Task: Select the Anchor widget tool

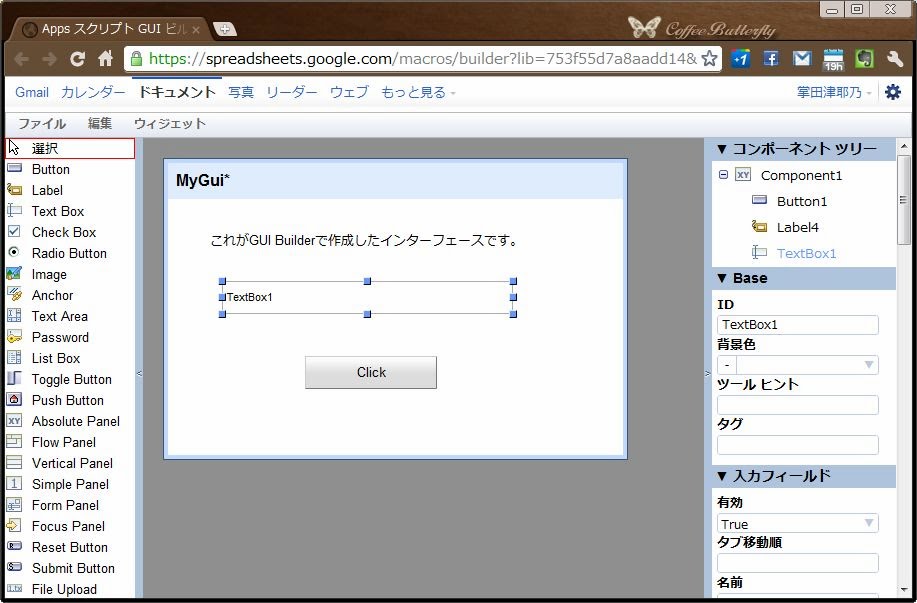Action: [51, 295]
